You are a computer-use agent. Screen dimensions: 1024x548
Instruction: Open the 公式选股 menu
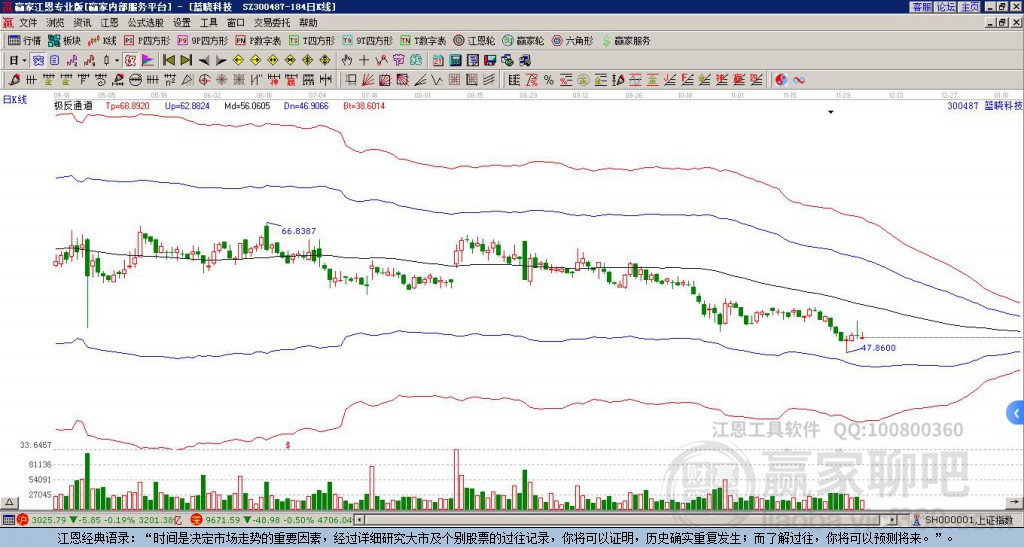click(146, 23)
